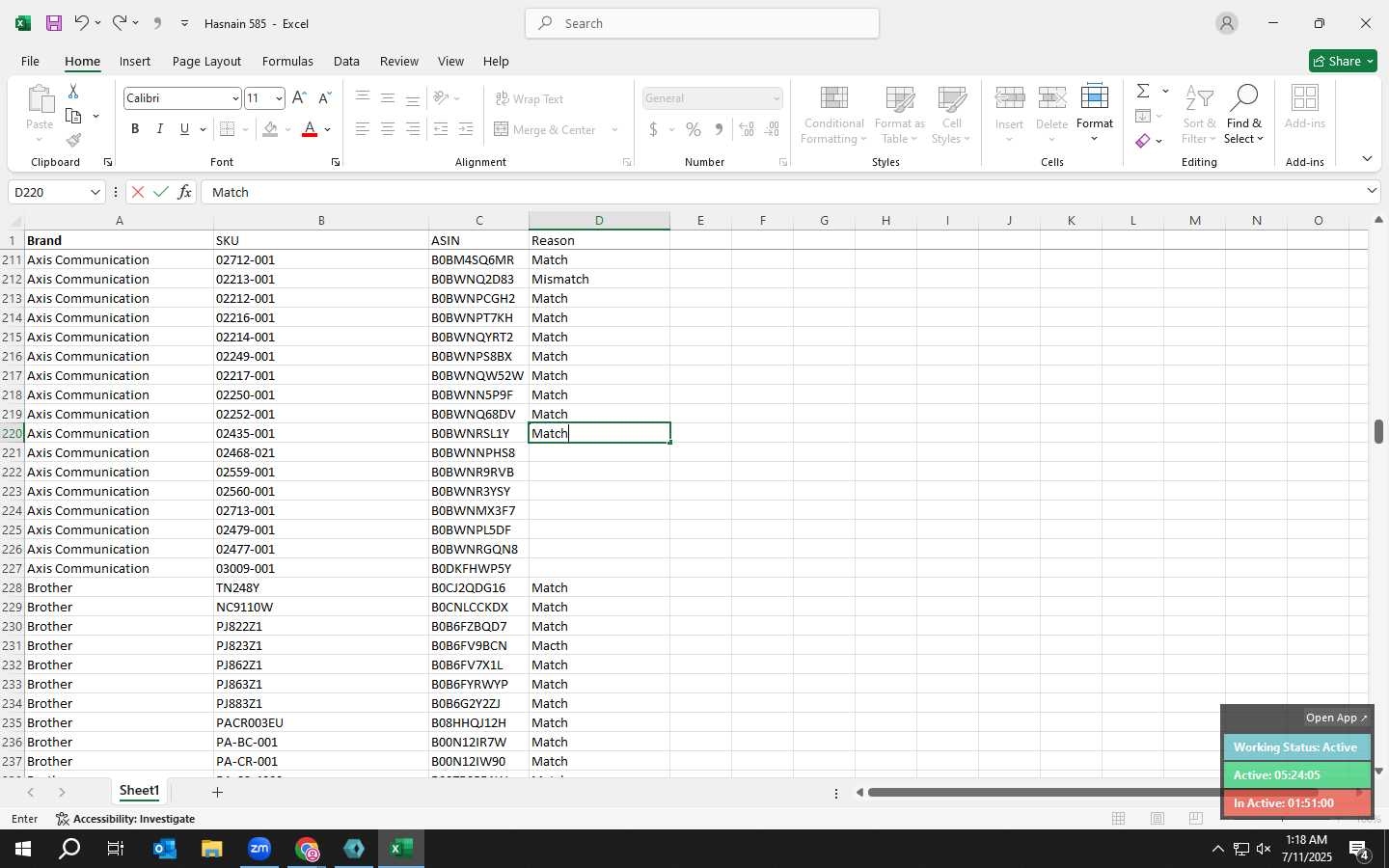This screenshot has height=868, width=1389.
Task: Open Find & Select dropdown
Action: coord(1244,116)
